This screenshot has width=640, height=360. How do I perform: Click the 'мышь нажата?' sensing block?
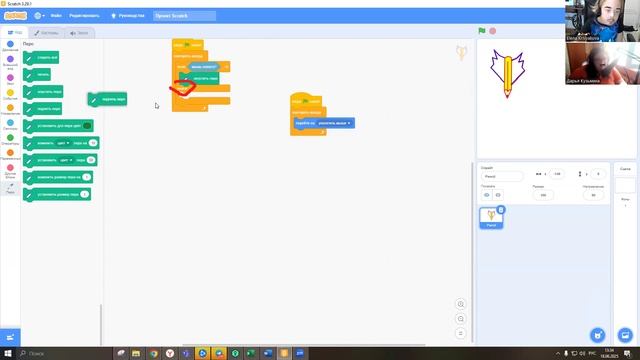tap(204, 67)
